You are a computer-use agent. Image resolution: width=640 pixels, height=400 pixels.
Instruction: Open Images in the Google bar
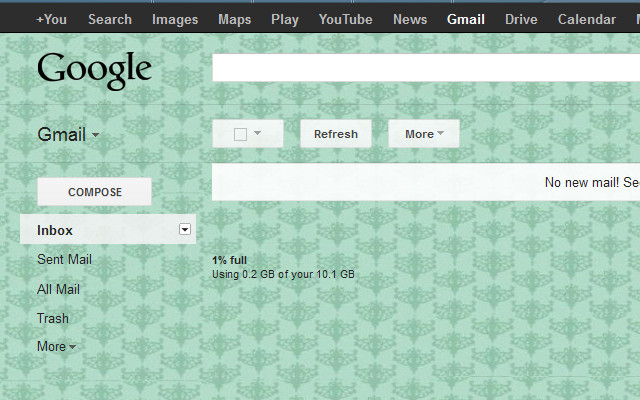tap(175, 19)
